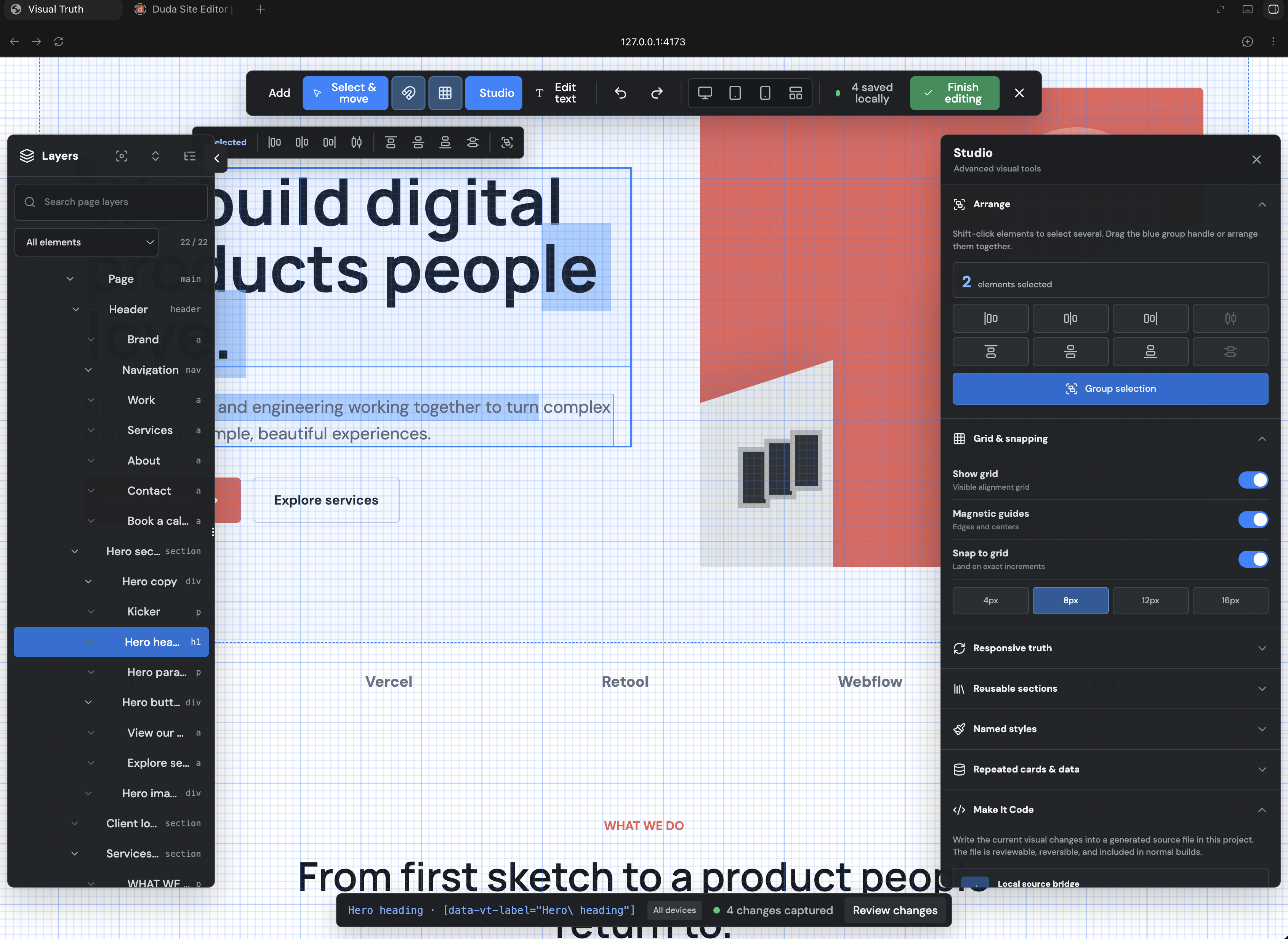Switch to desktop device preview icon
The height and width of the screenshot is (939, 1288).
click(x=705, y=93)
